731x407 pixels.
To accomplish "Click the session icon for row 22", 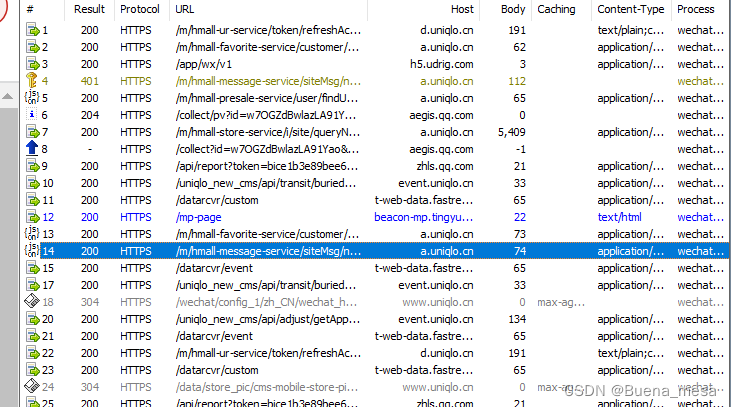I will [32, 353].
